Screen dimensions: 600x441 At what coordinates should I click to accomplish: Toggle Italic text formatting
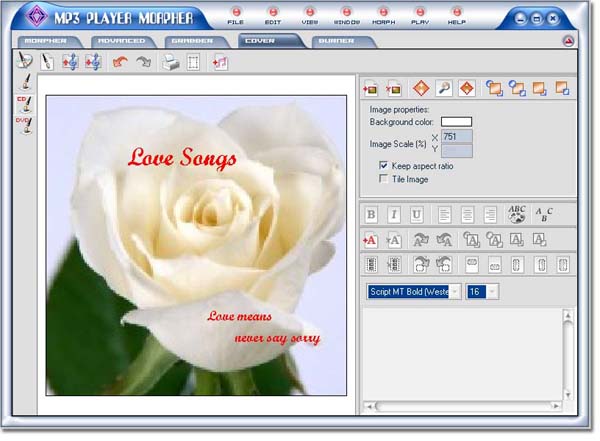click(394, 215)
